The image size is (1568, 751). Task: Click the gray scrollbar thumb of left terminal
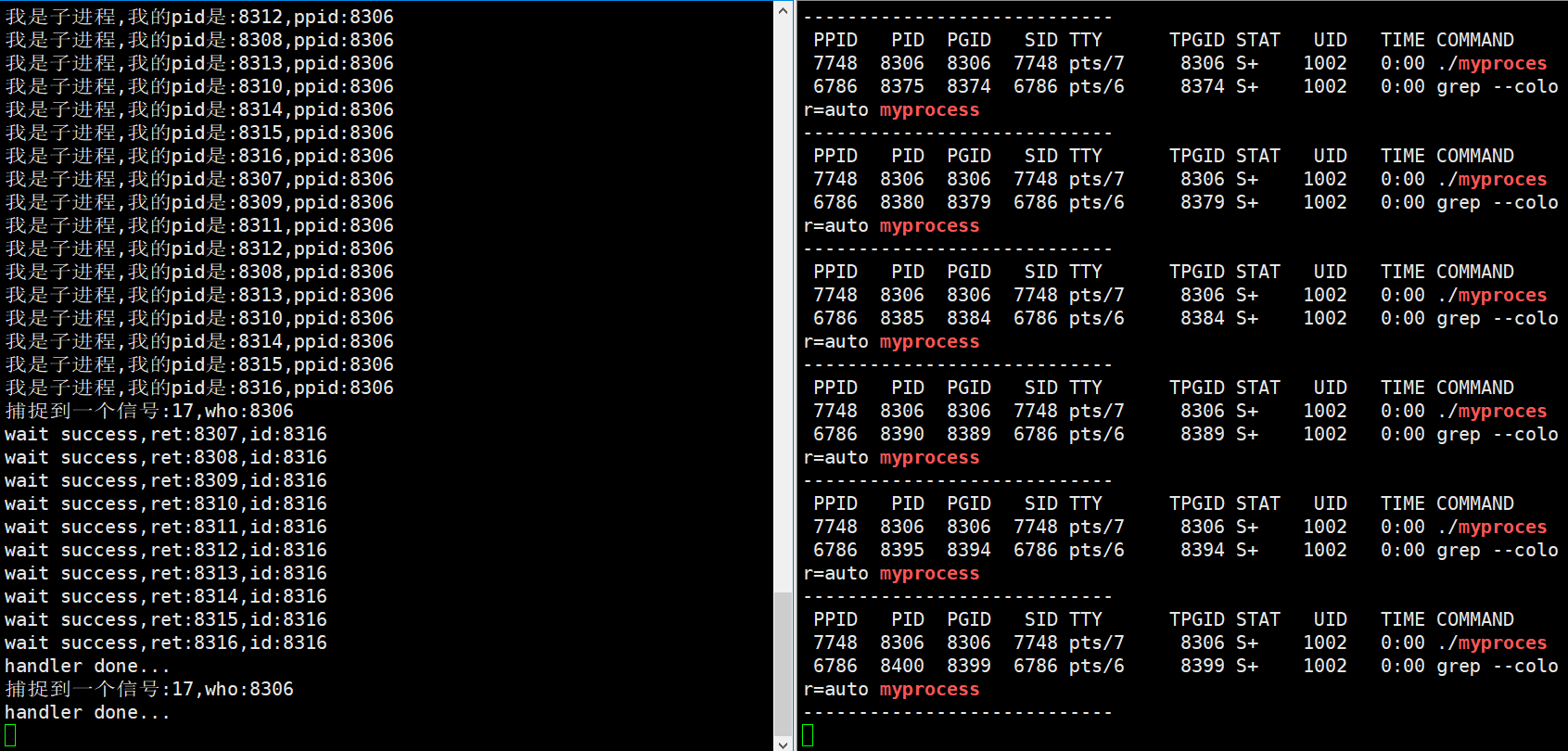(x=784, y=663)
